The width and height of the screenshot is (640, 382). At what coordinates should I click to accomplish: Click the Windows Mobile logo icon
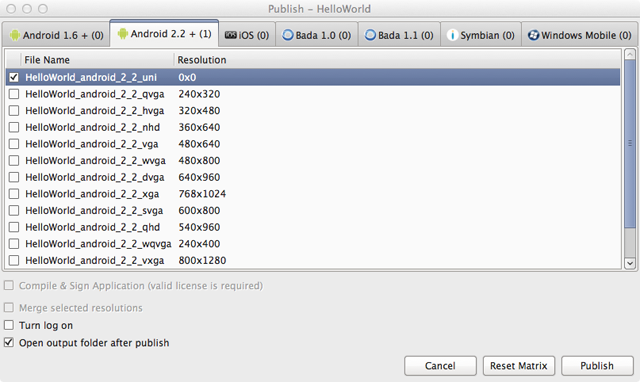(533, 35)
